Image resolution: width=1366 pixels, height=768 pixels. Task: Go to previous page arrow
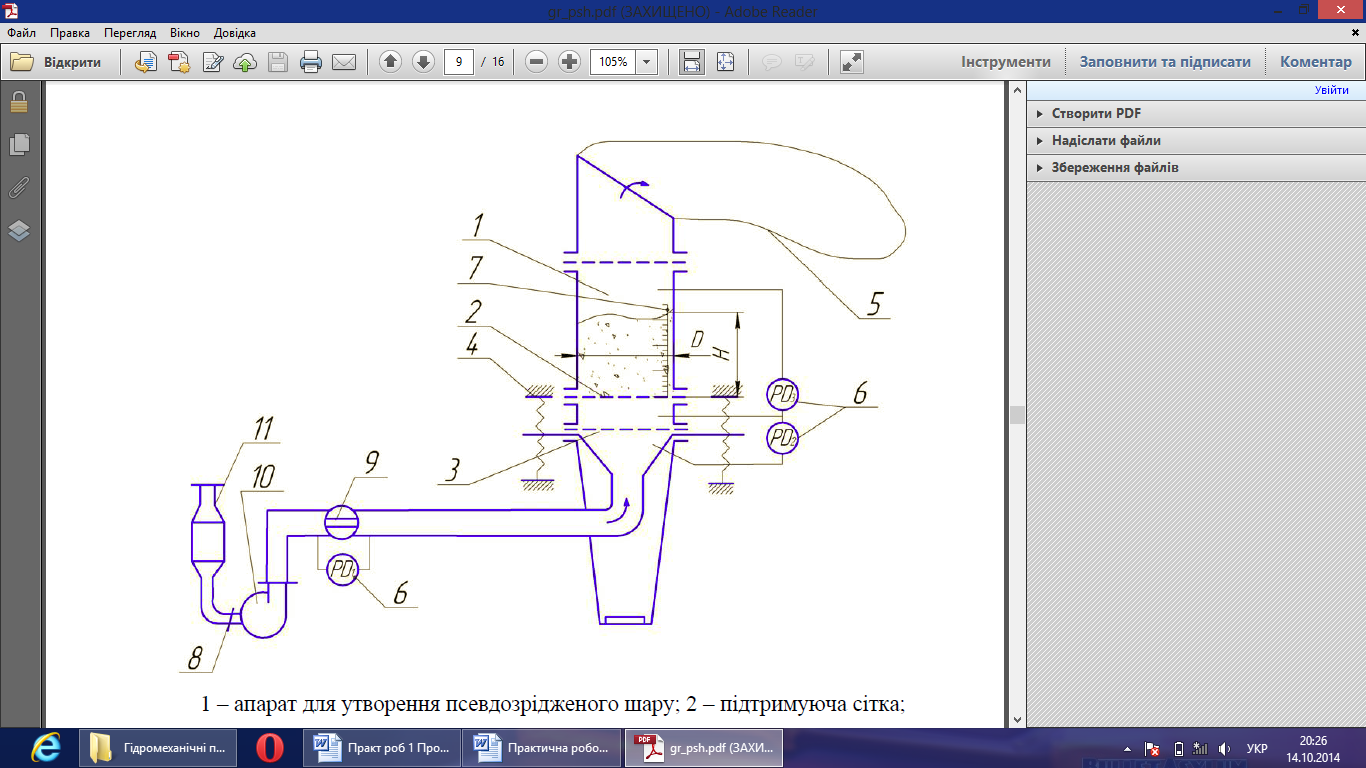pos(390,62)
